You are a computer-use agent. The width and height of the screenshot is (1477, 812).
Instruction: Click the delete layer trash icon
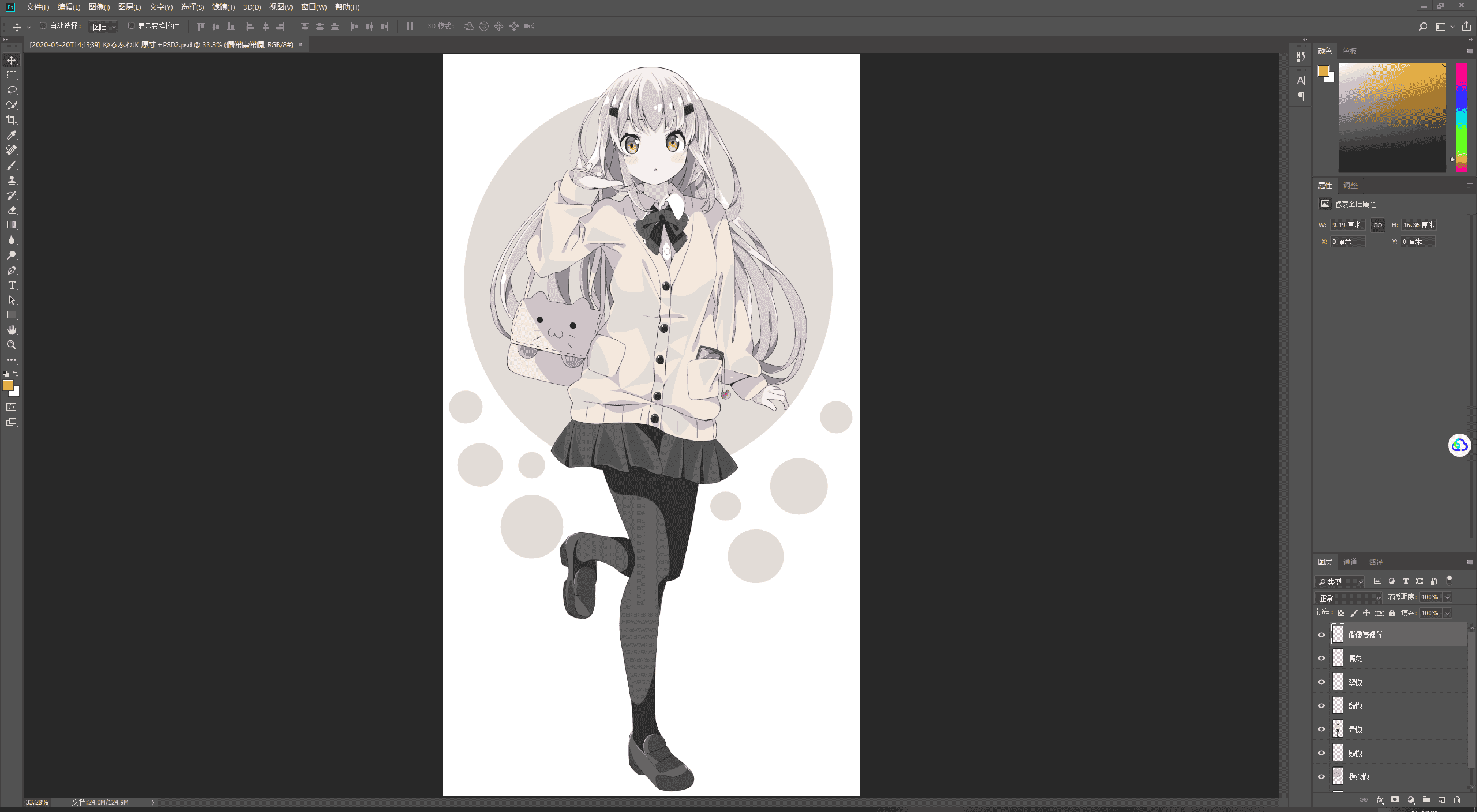coord(1457,800)
